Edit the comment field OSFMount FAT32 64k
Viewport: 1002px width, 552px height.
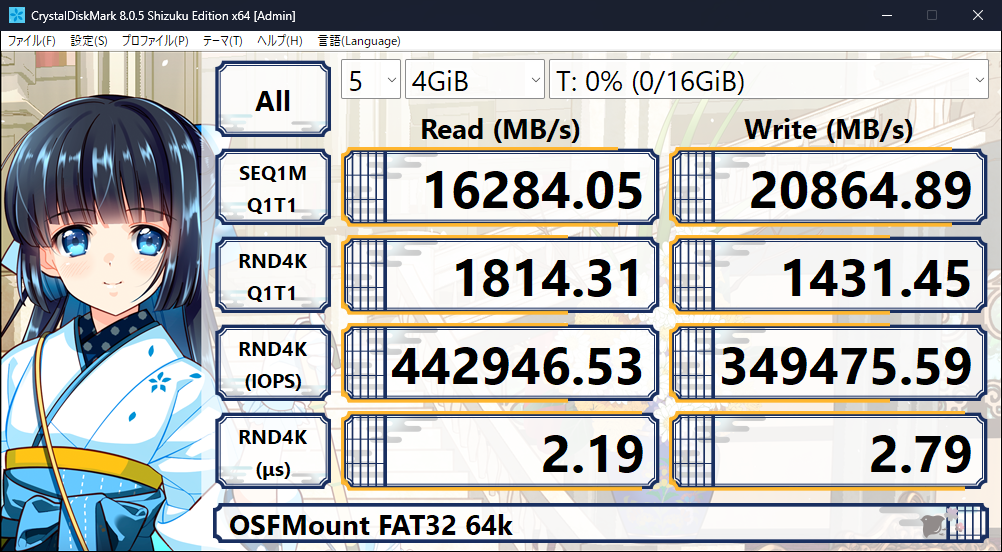[601, 525]
